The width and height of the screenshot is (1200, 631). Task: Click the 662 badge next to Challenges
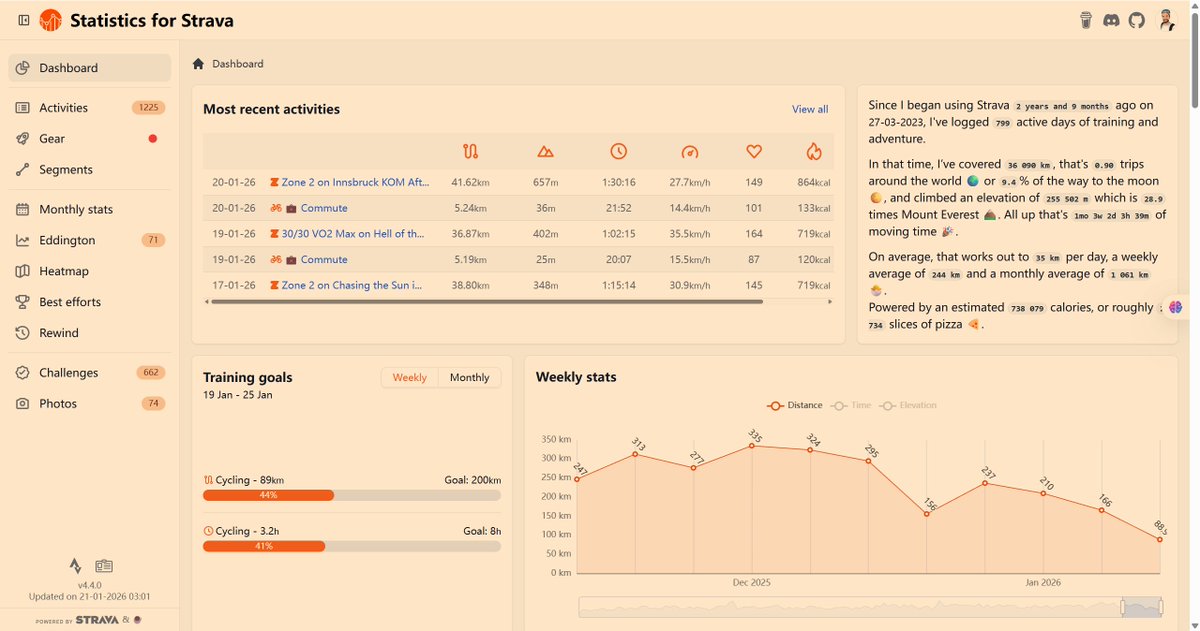(x=151, y=372)
